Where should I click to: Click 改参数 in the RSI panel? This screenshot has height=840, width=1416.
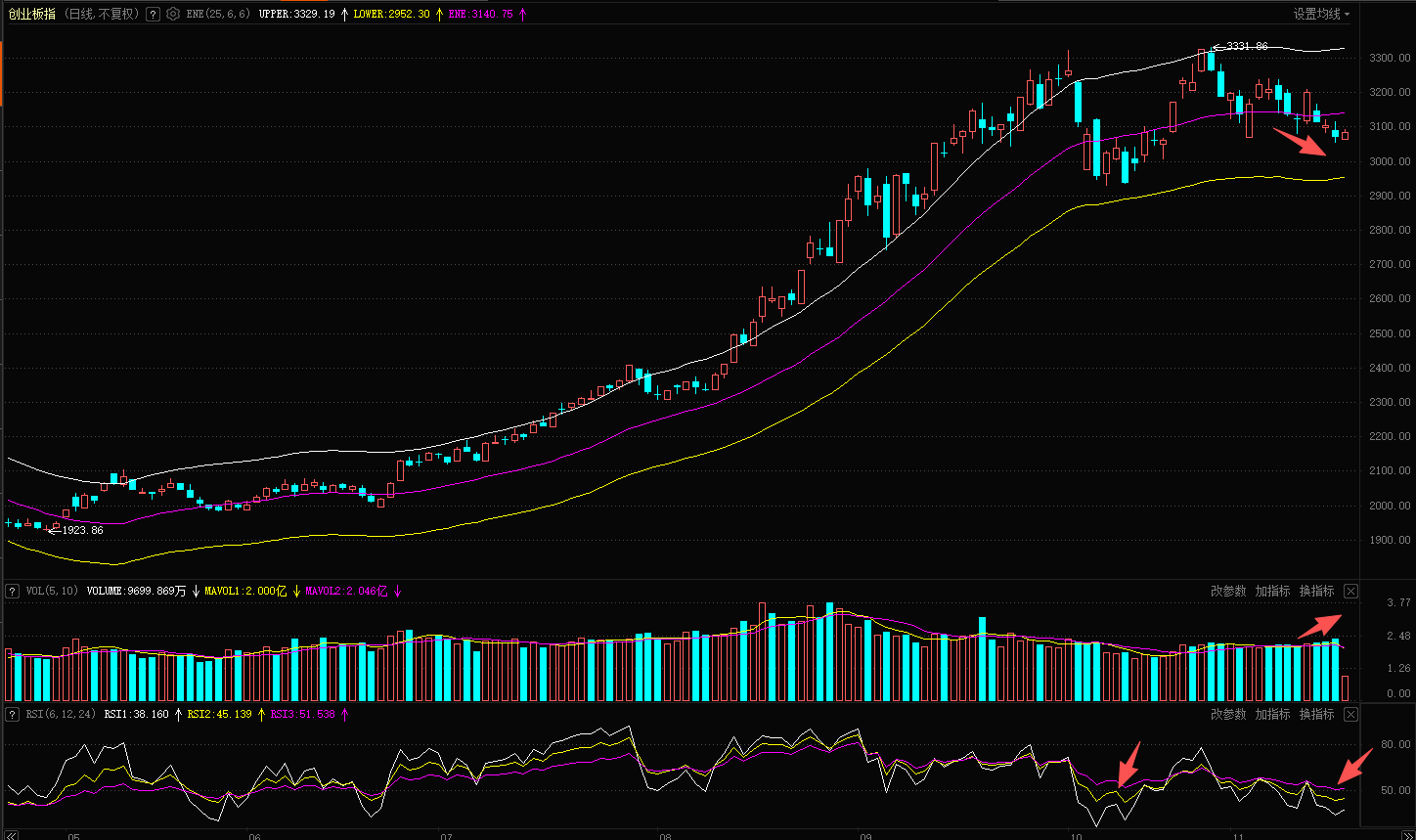[1228, 714]
